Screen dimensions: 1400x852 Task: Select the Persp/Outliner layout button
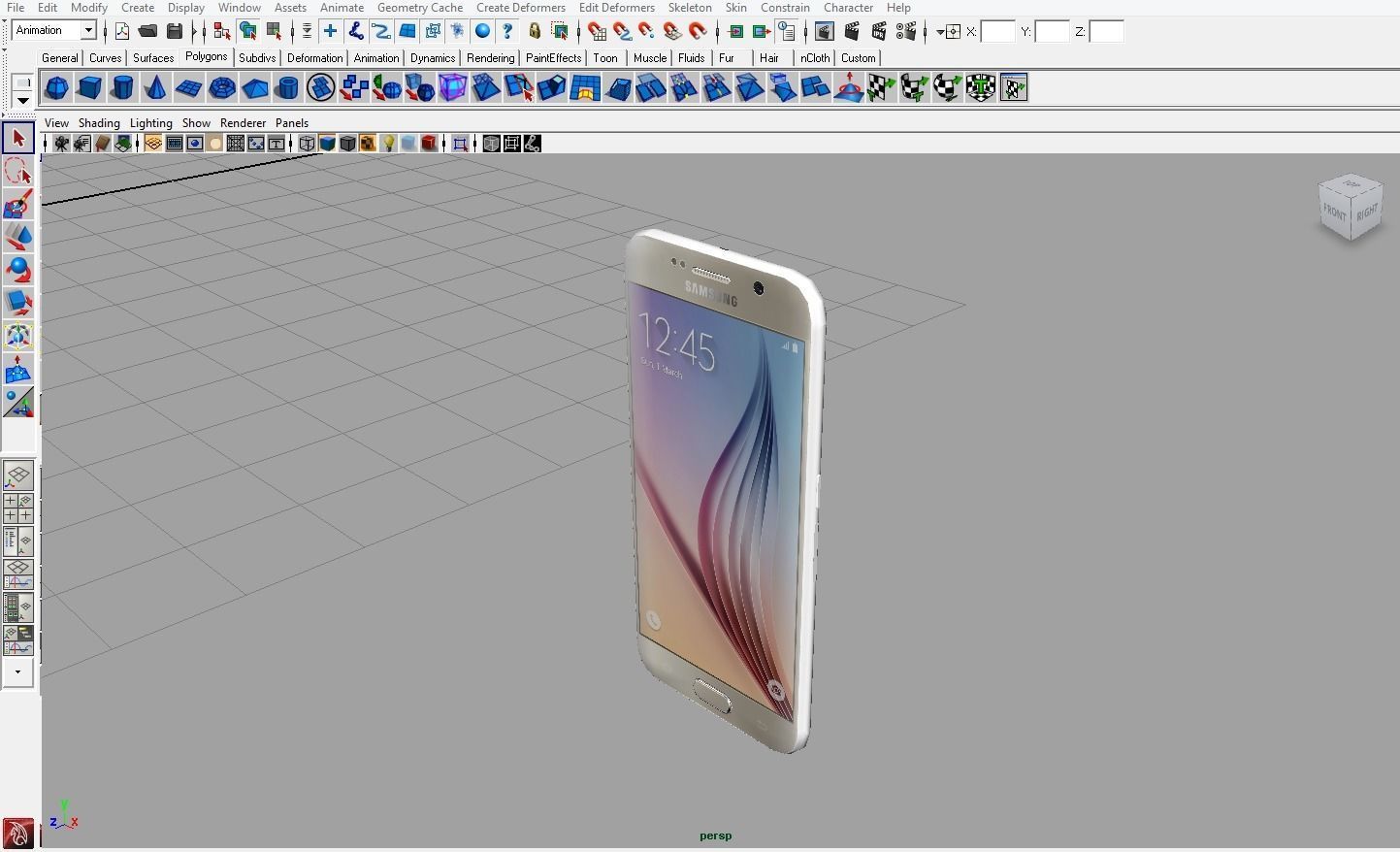click(17, 541)
